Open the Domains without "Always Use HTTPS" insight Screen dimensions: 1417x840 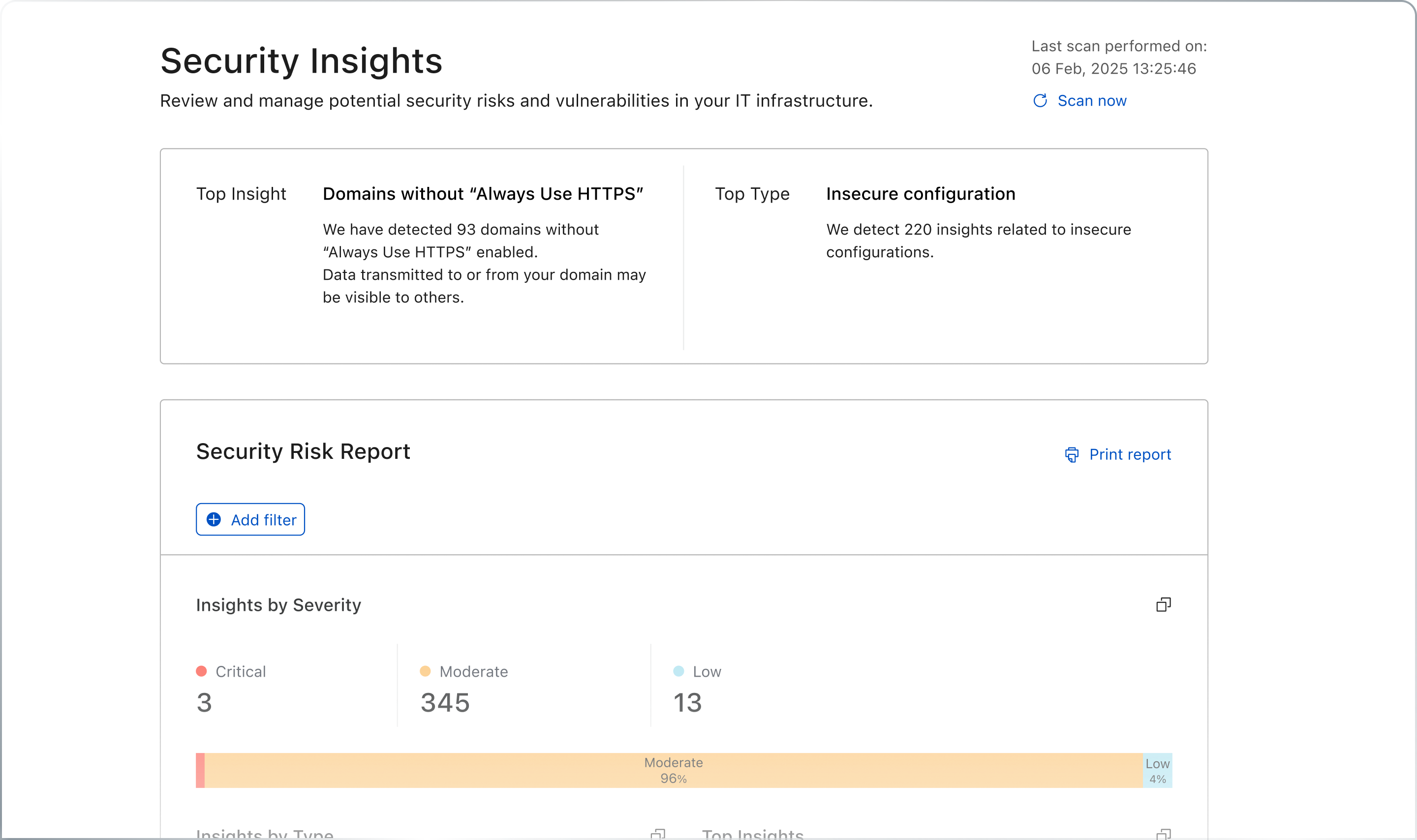tap(482, 194)
